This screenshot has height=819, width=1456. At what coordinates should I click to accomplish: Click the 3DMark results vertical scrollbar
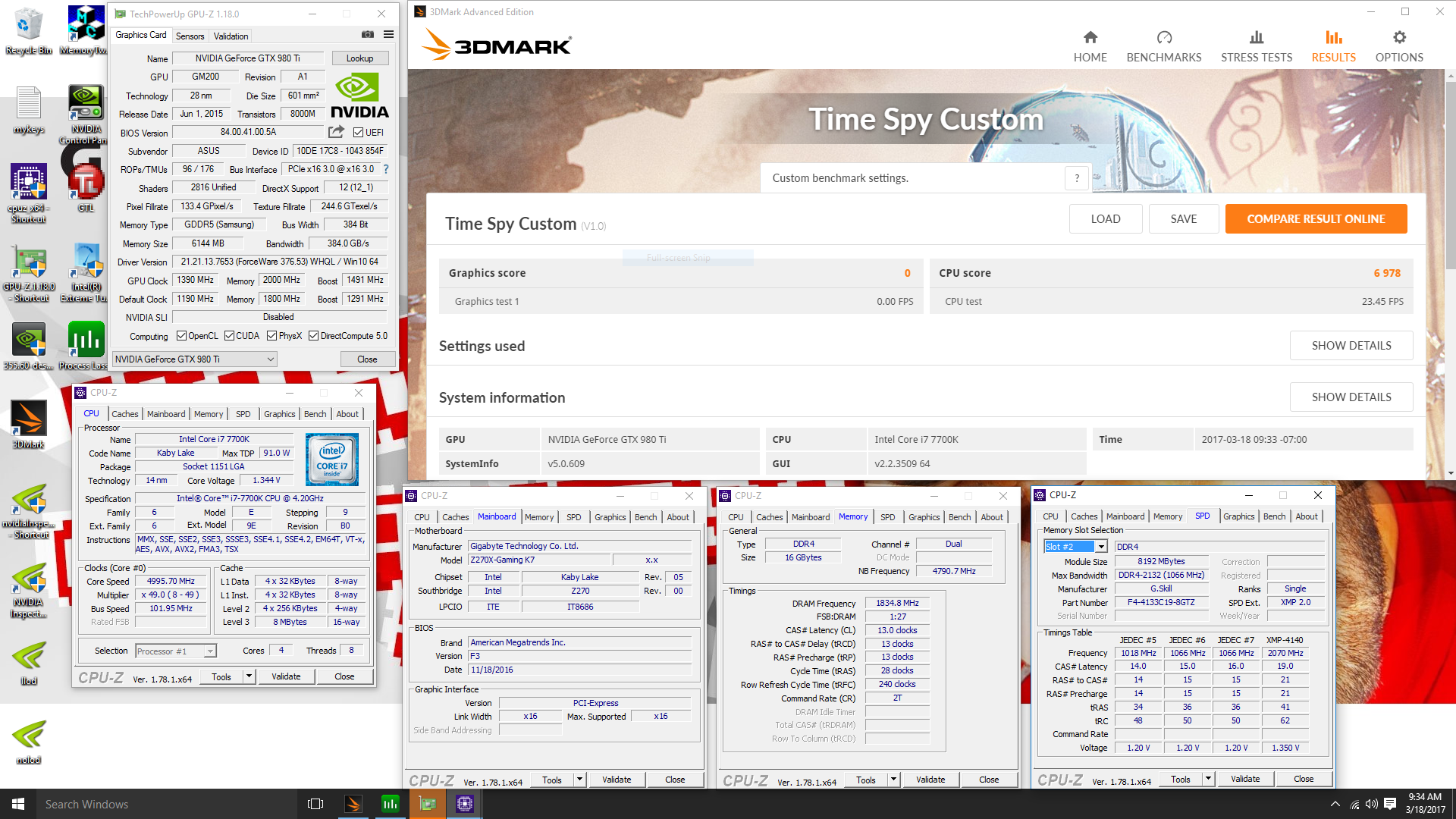click(1451, 174)
